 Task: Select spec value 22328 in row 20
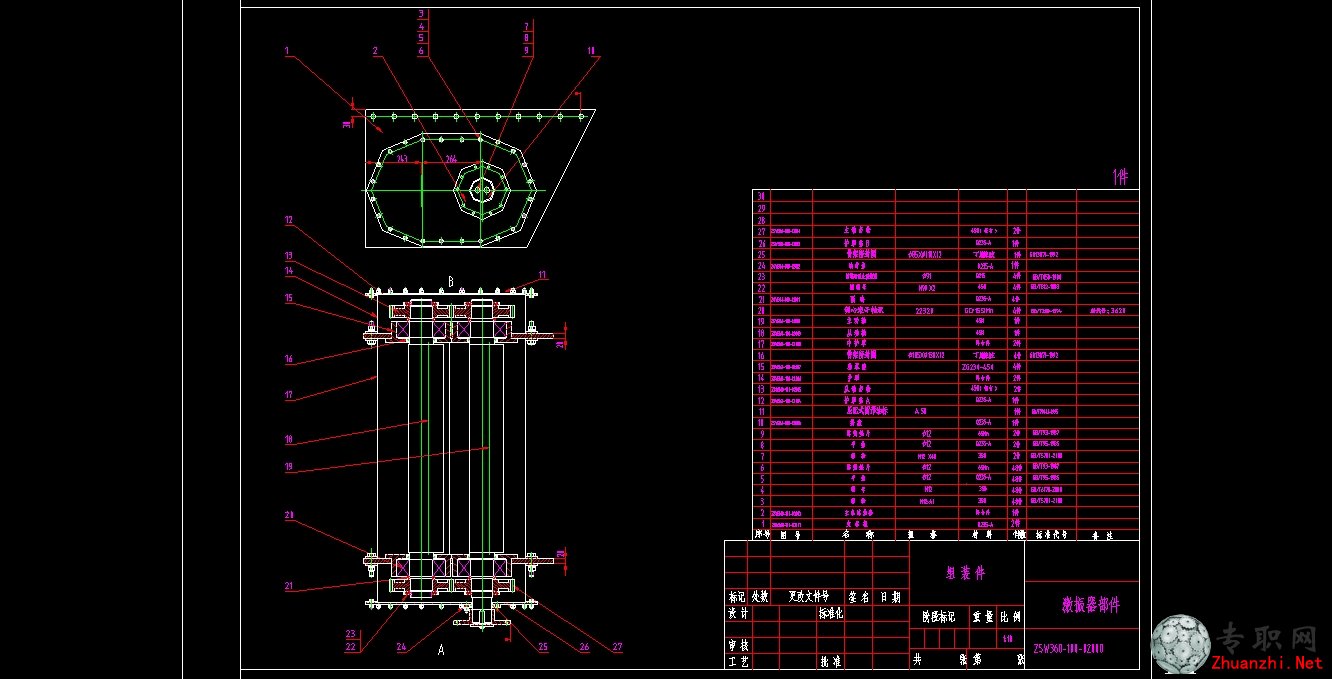(924, 311)
